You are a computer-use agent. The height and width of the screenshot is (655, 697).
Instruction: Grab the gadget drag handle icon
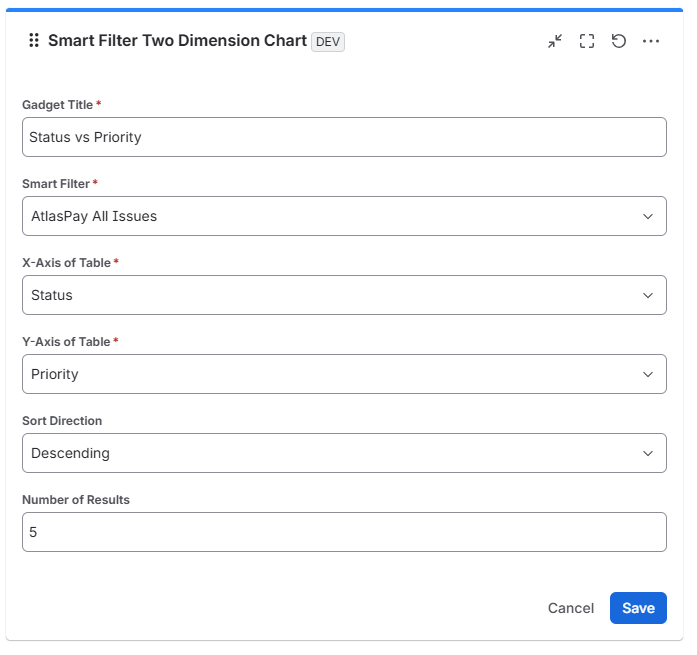point(34,40)
